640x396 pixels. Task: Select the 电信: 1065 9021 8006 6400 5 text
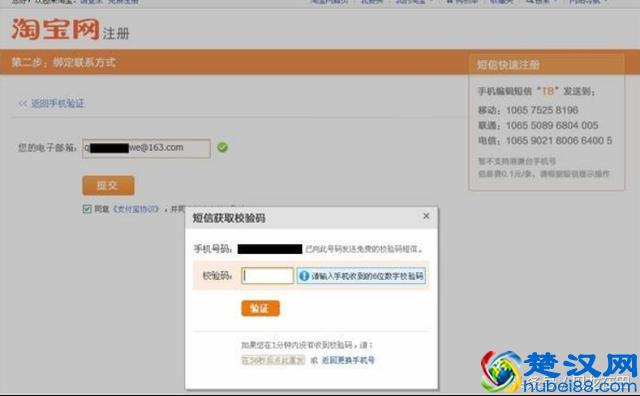(x=545, y=140)
